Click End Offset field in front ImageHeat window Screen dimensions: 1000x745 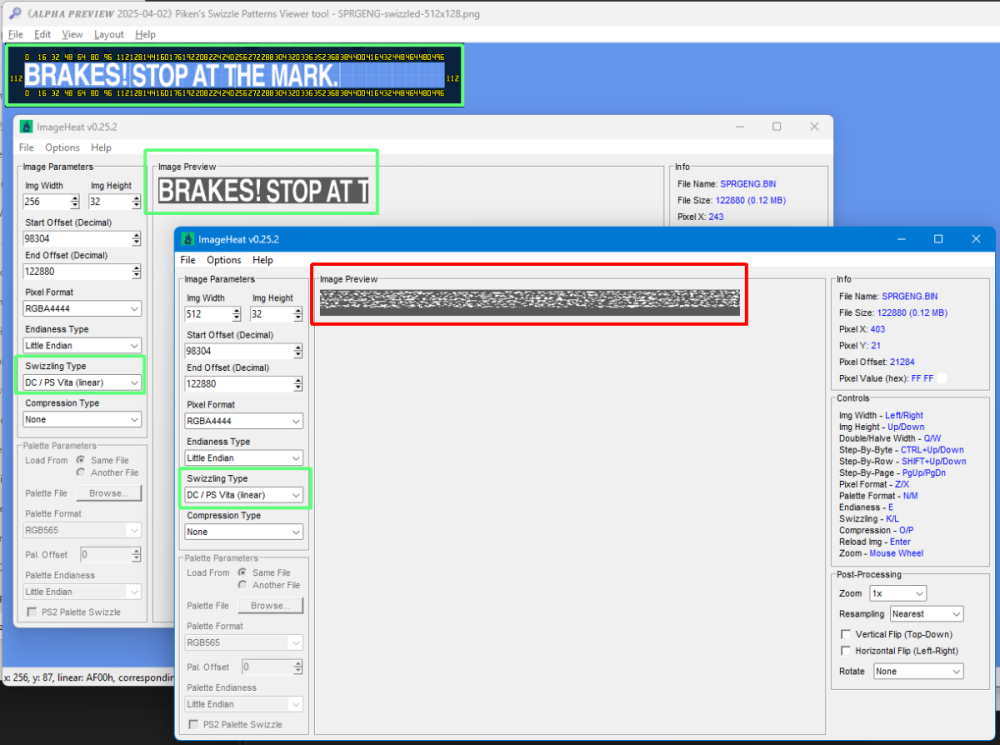[239, 384]
